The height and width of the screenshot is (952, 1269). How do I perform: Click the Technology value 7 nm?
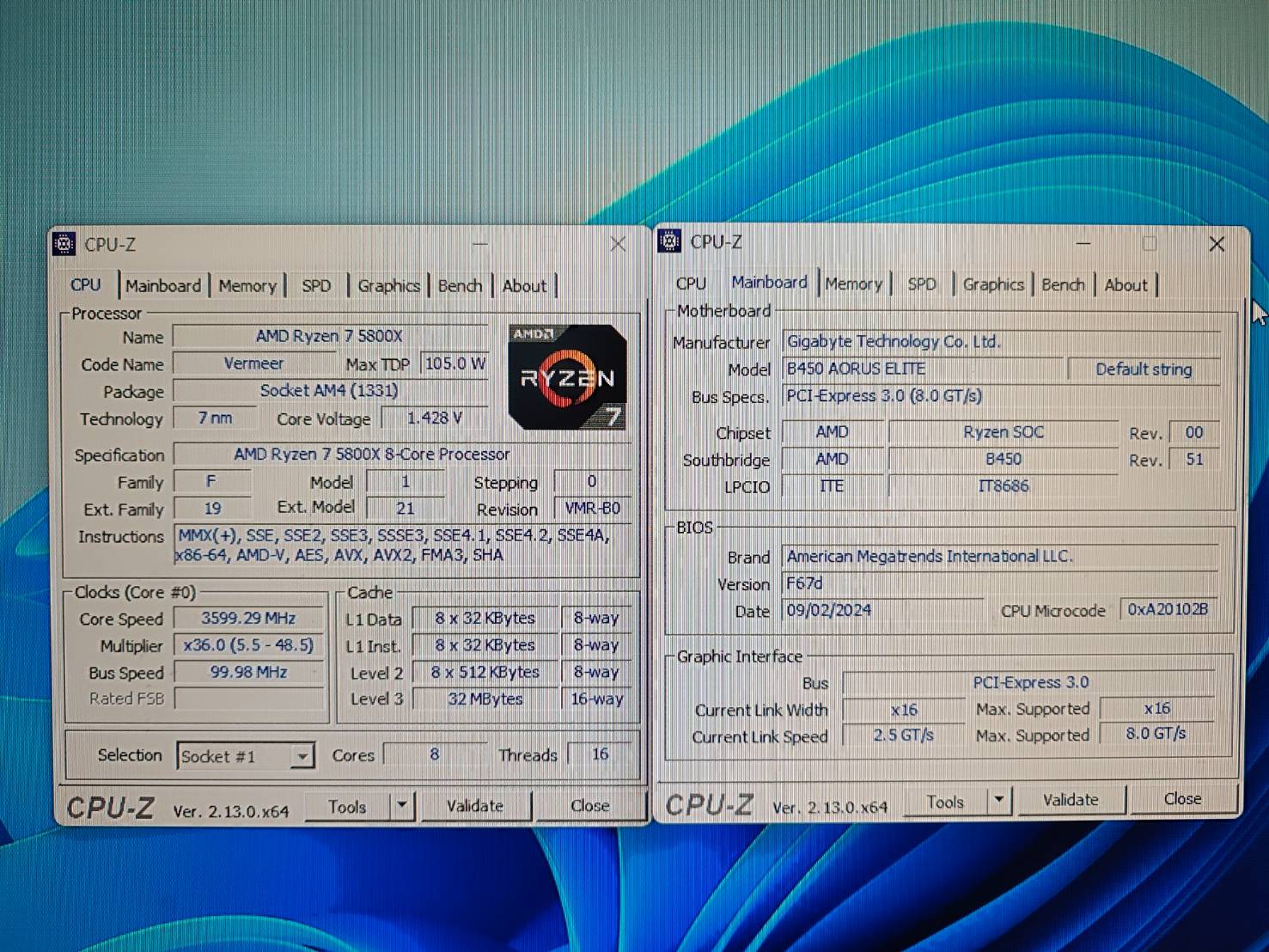click(215, 418)
